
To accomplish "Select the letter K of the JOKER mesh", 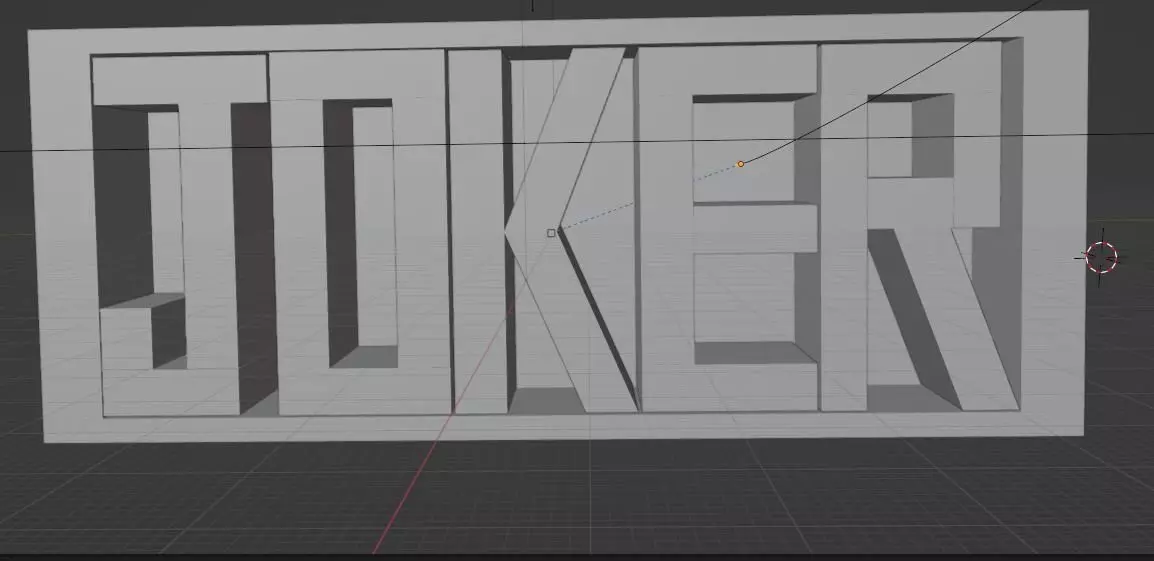I will coord(545,228).
